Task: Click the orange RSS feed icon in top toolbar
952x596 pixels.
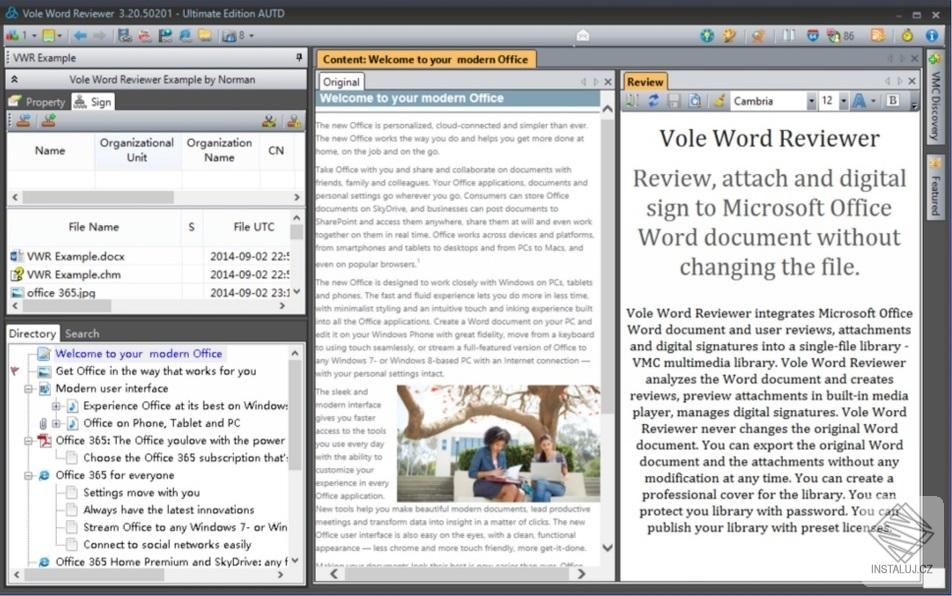Action: pos(877,35)
